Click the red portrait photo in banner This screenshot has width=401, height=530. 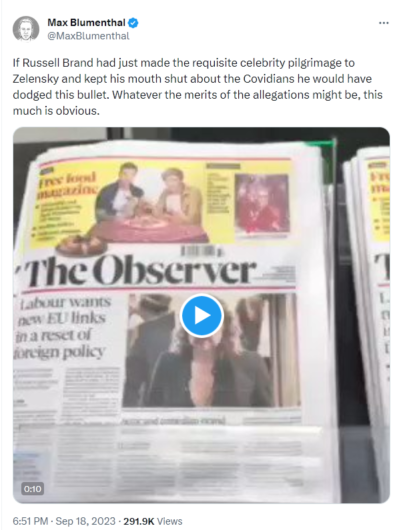pos(262,203)
